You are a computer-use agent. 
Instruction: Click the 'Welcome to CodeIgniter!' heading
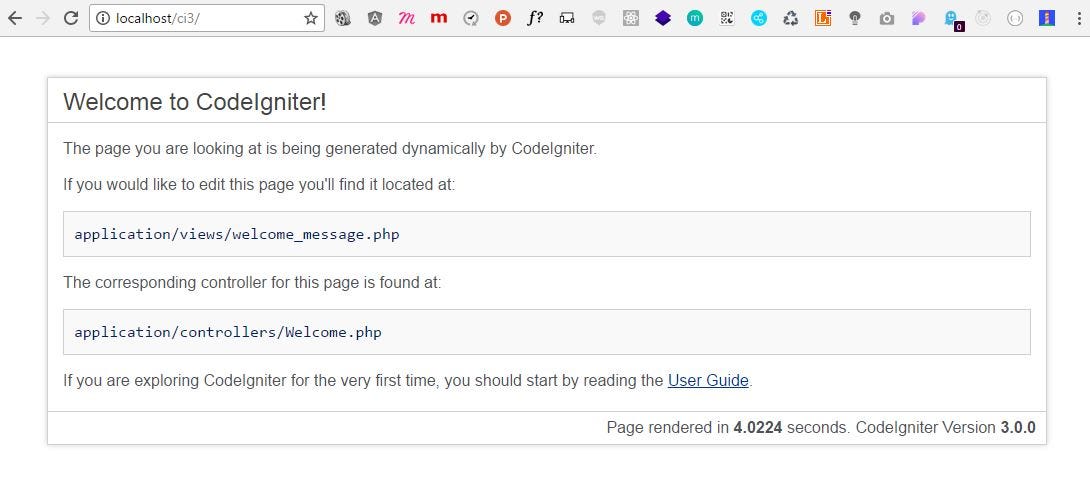pos(195,102)
